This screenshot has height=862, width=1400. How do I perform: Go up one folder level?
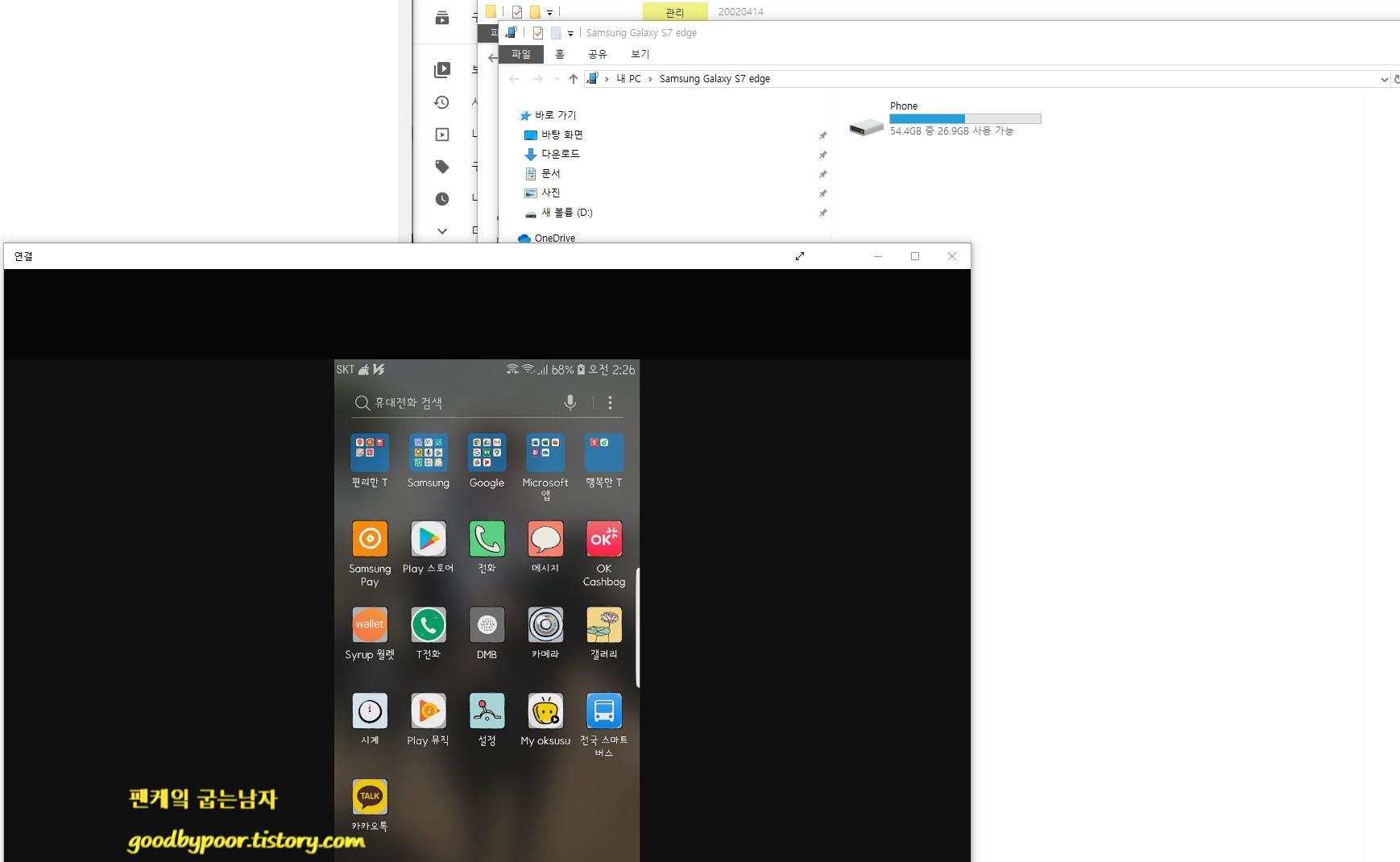pos(573,79)
